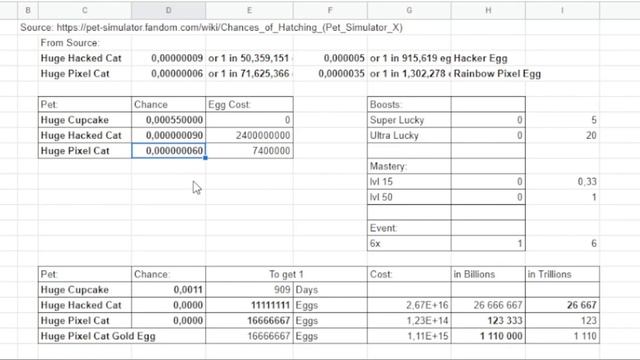
Task: Select the 1 110 000 billions cell
Action: pos(488,336)
